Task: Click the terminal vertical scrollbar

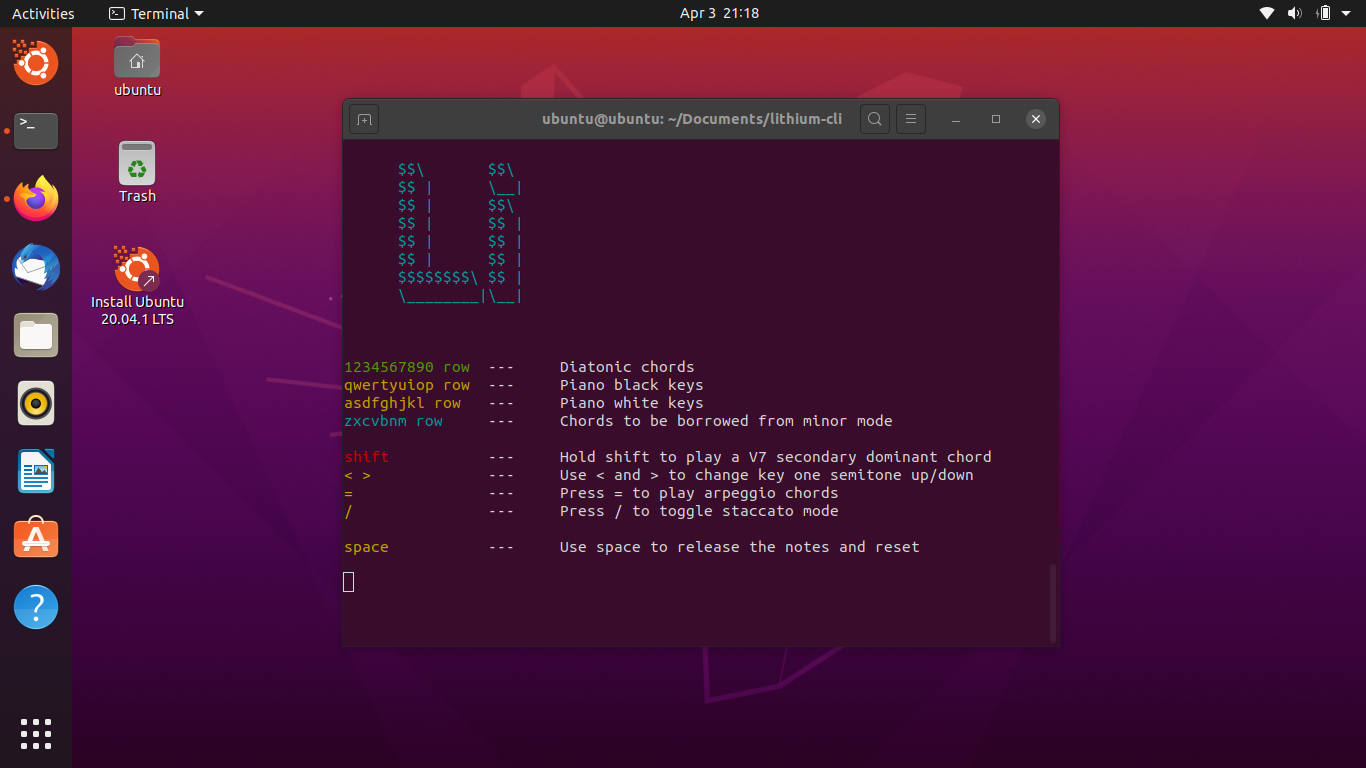Action: (1052, 603)
